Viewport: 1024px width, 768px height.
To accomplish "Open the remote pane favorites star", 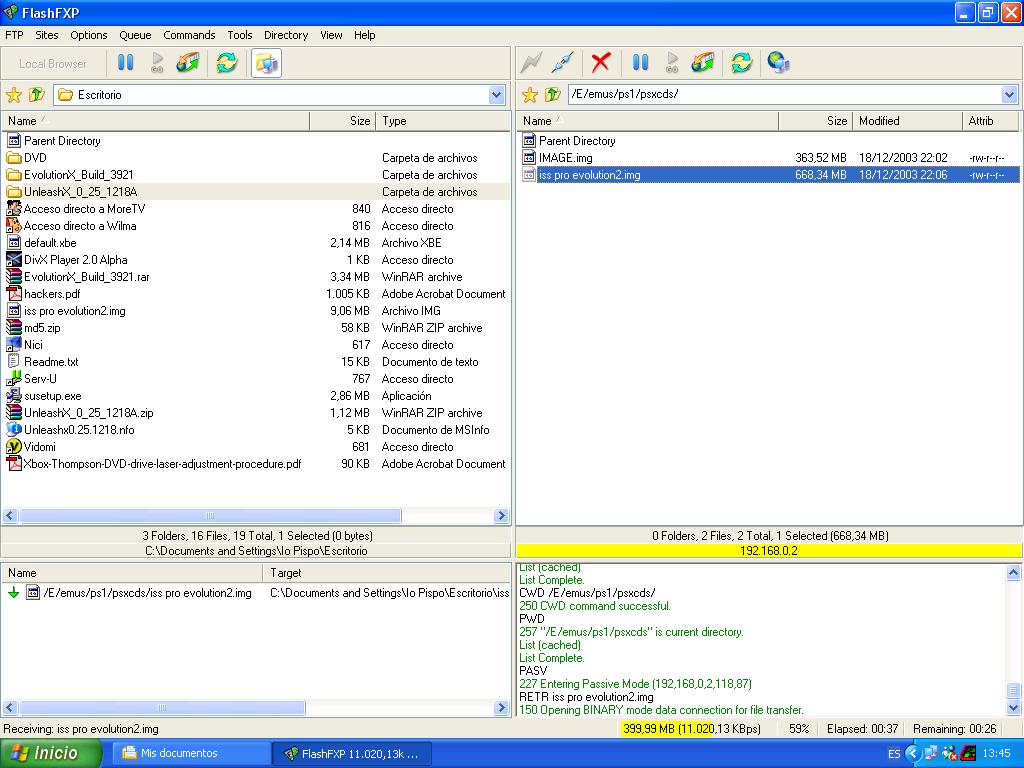I will tap(530, 95).
